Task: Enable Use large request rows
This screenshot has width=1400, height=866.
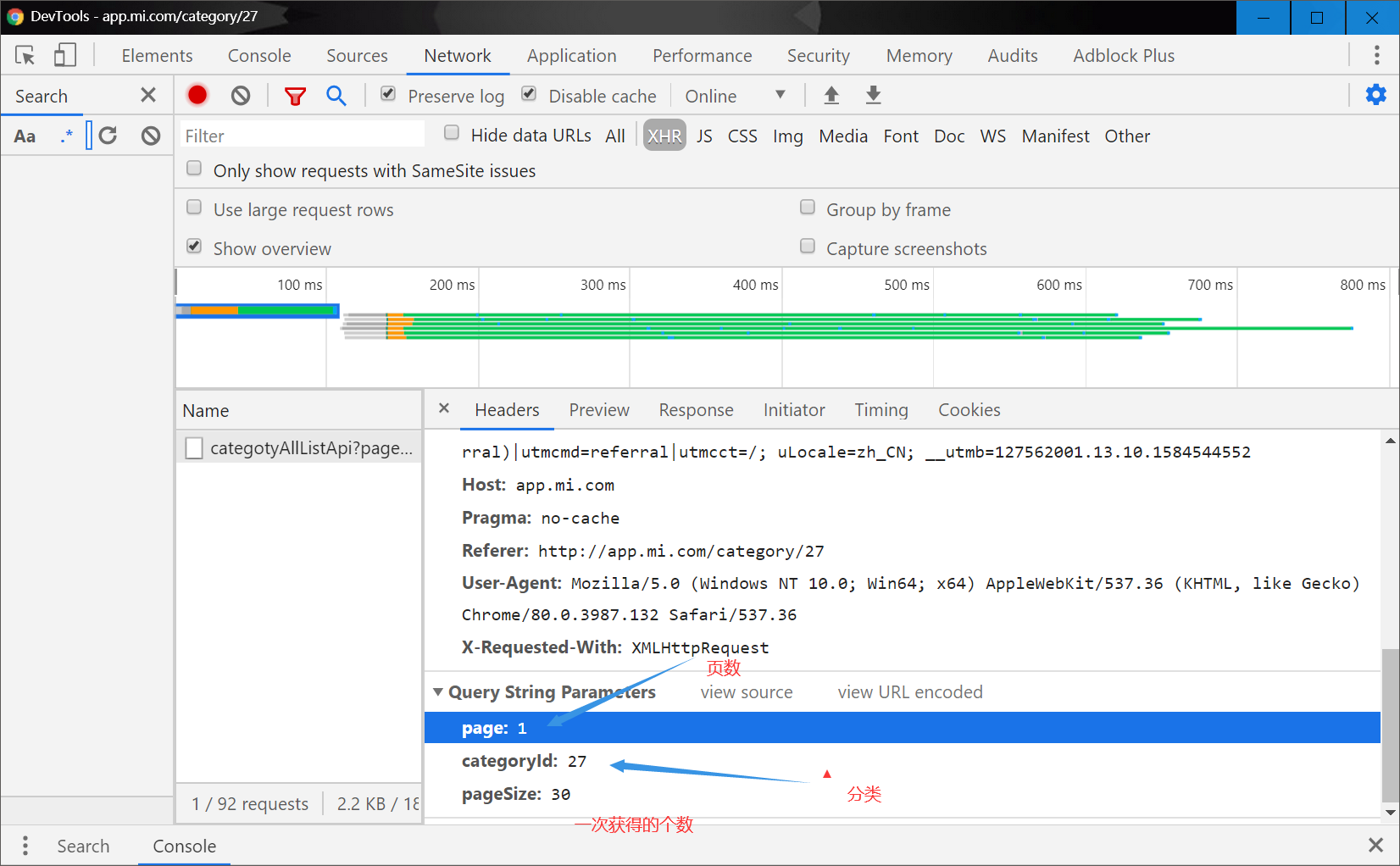Action: (194, 208)
